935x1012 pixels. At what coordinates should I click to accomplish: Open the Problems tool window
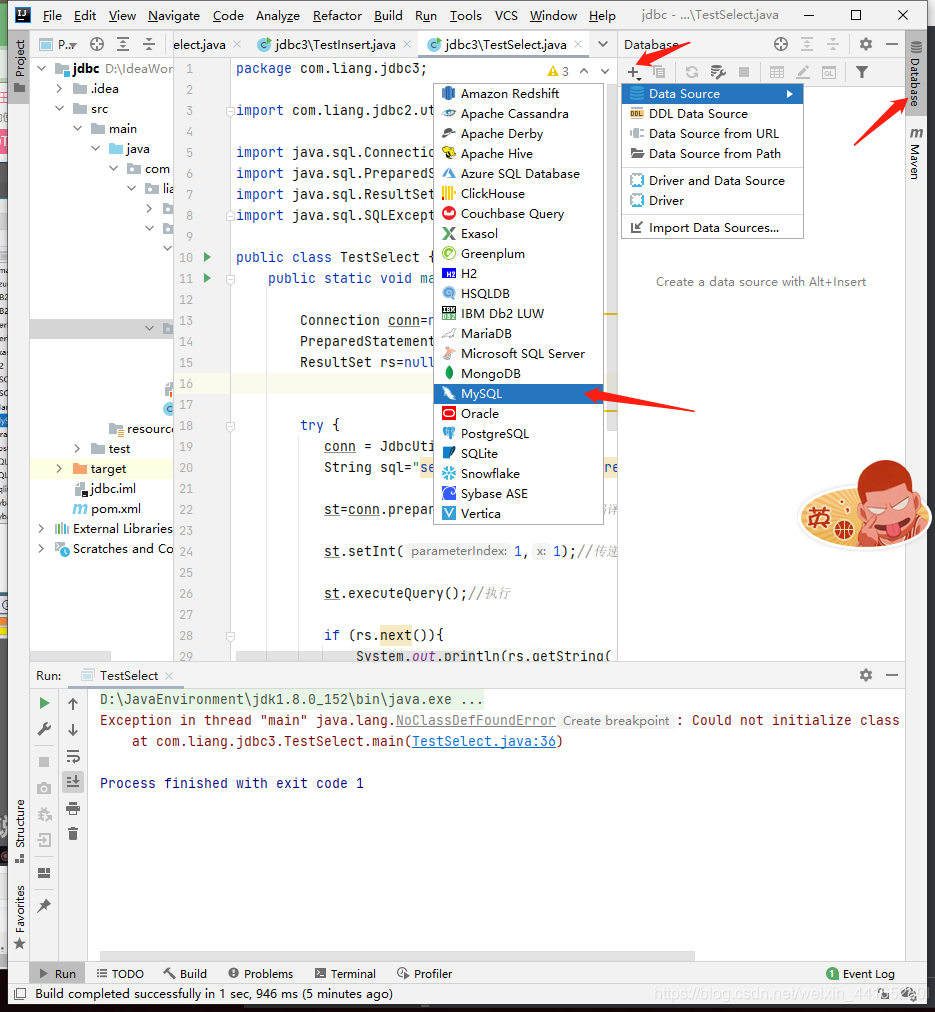pyautogui.click(x=261, y=973)
